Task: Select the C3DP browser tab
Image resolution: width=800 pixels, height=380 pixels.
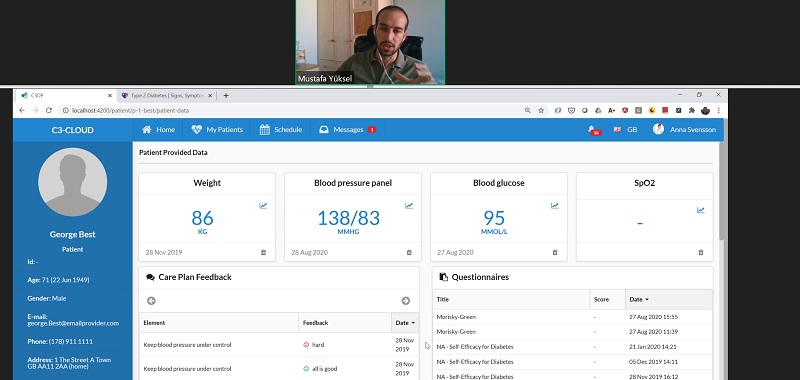Action: [65, 95]
